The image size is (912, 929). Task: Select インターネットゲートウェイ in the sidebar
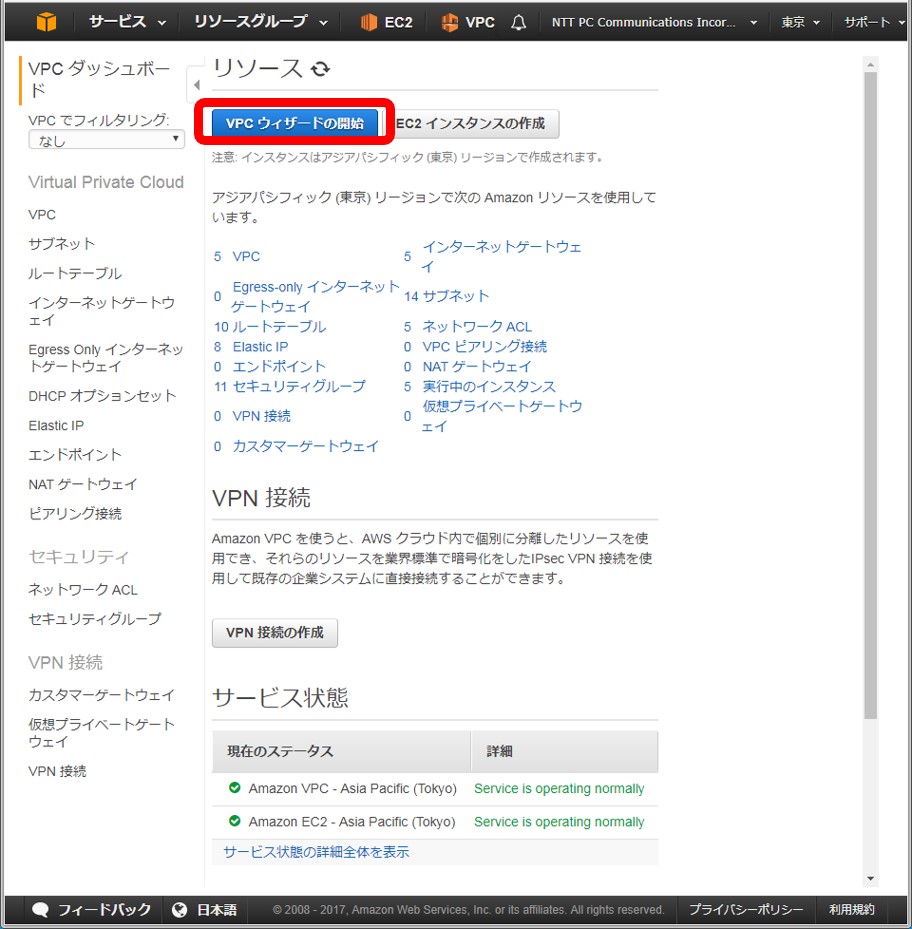tap(101, 312)
